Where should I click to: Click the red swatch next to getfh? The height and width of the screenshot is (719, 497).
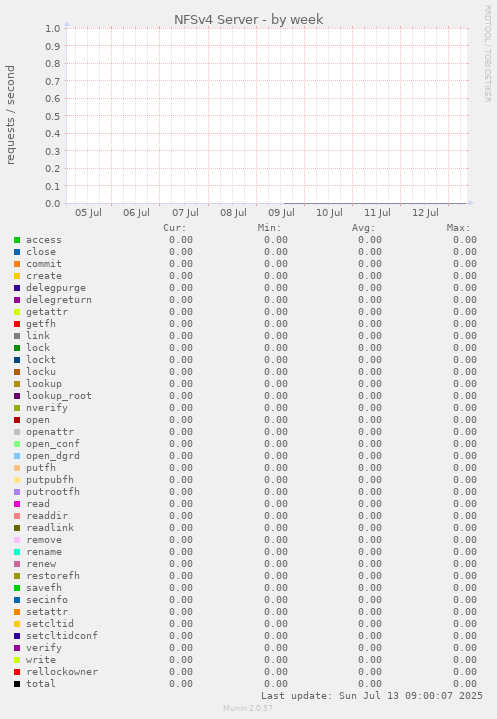[17, 324]
